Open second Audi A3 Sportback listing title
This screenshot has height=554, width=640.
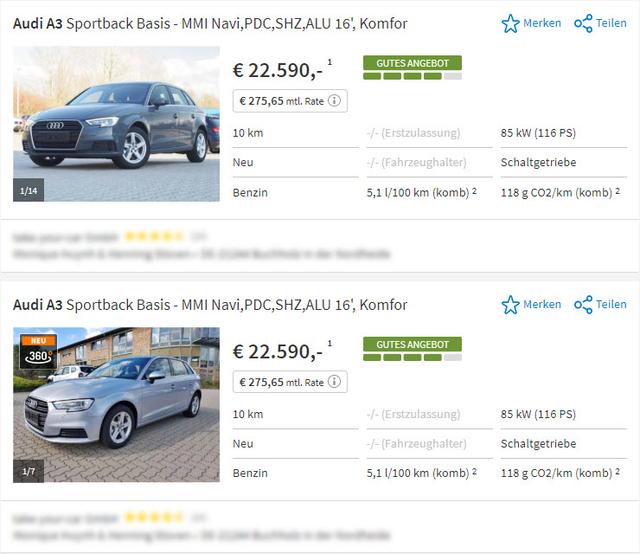tap(210, 304)
